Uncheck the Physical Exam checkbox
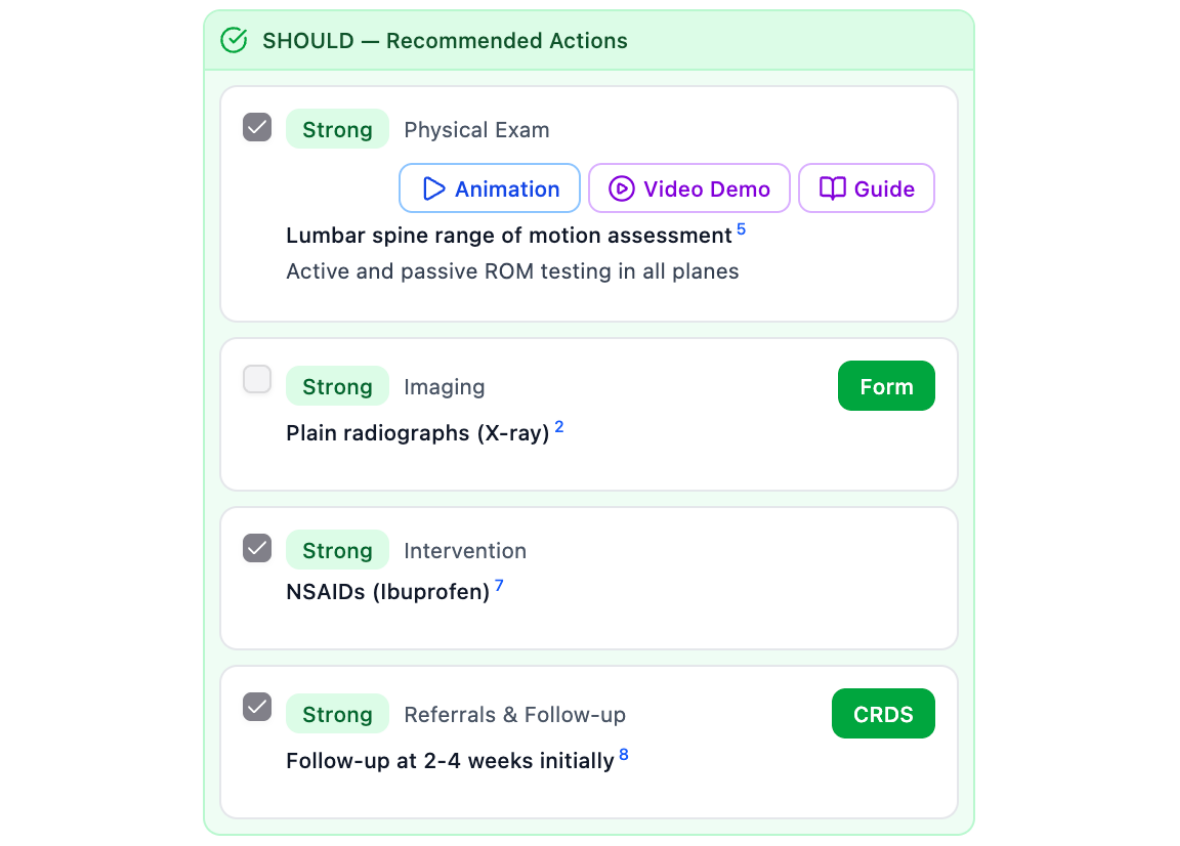 click(x=257, y=128)
